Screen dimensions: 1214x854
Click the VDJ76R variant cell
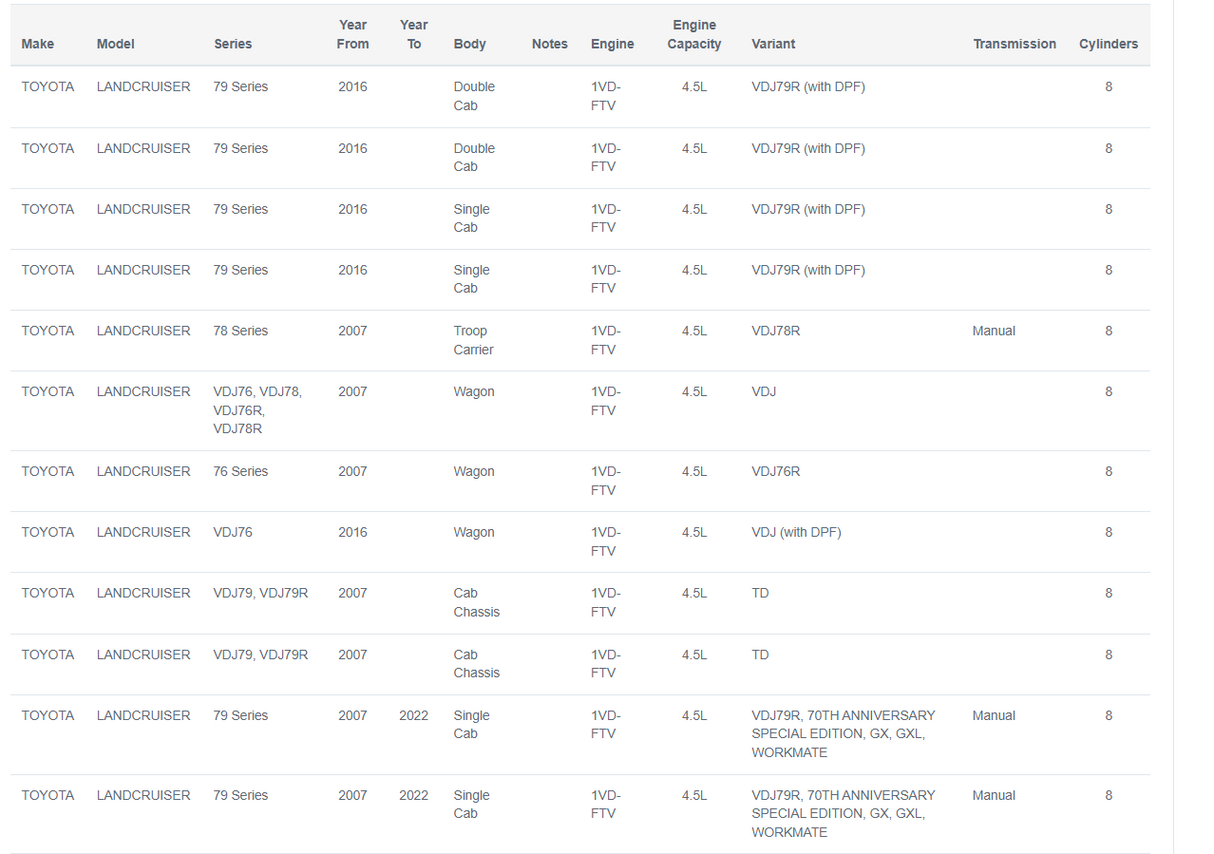coord(776,472)
